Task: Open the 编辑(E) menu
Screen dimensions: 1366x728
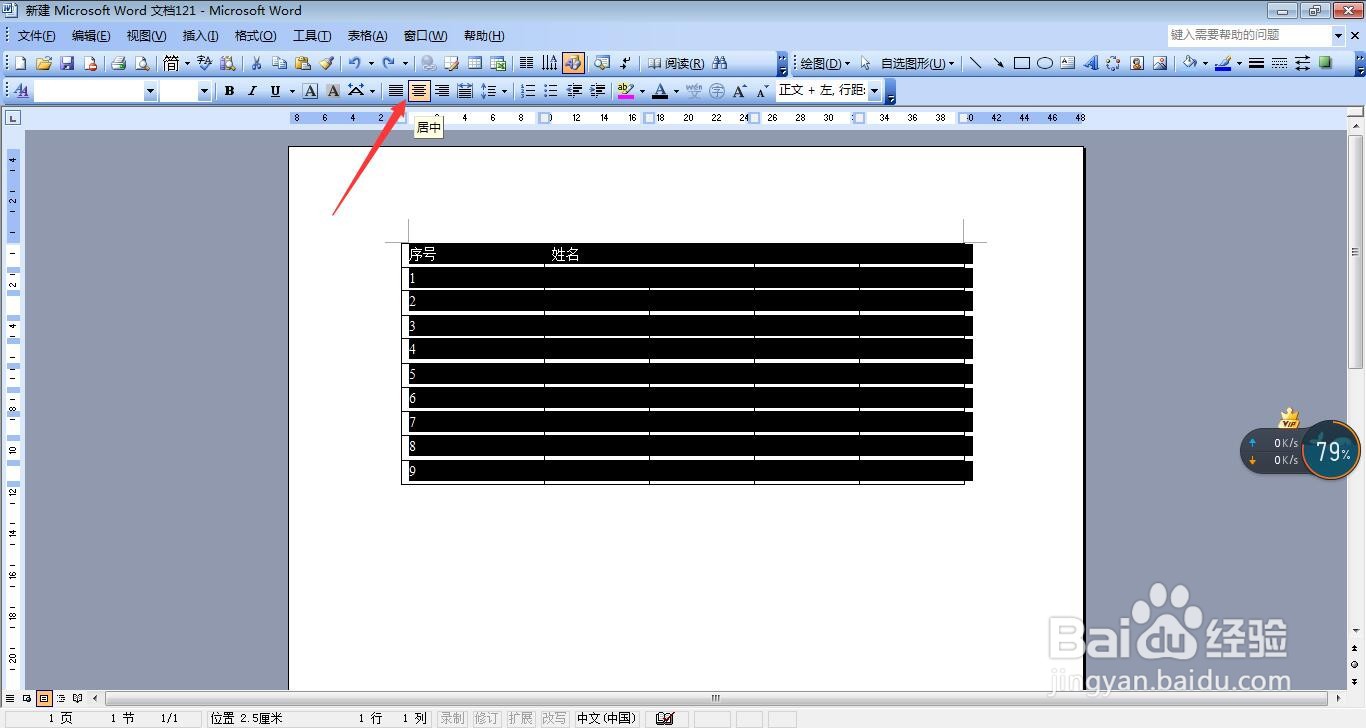Action: point(91,36)
